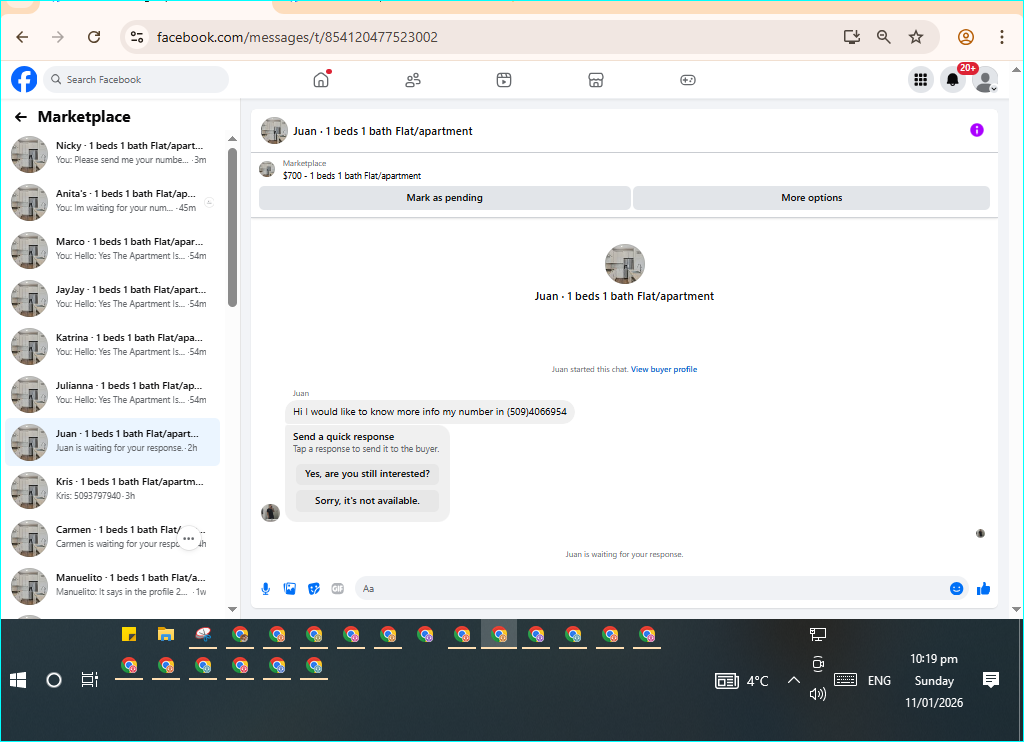This screenshot has height=742, width=1024.
Task: Open the Home feed icon
Action: (321, 80)
